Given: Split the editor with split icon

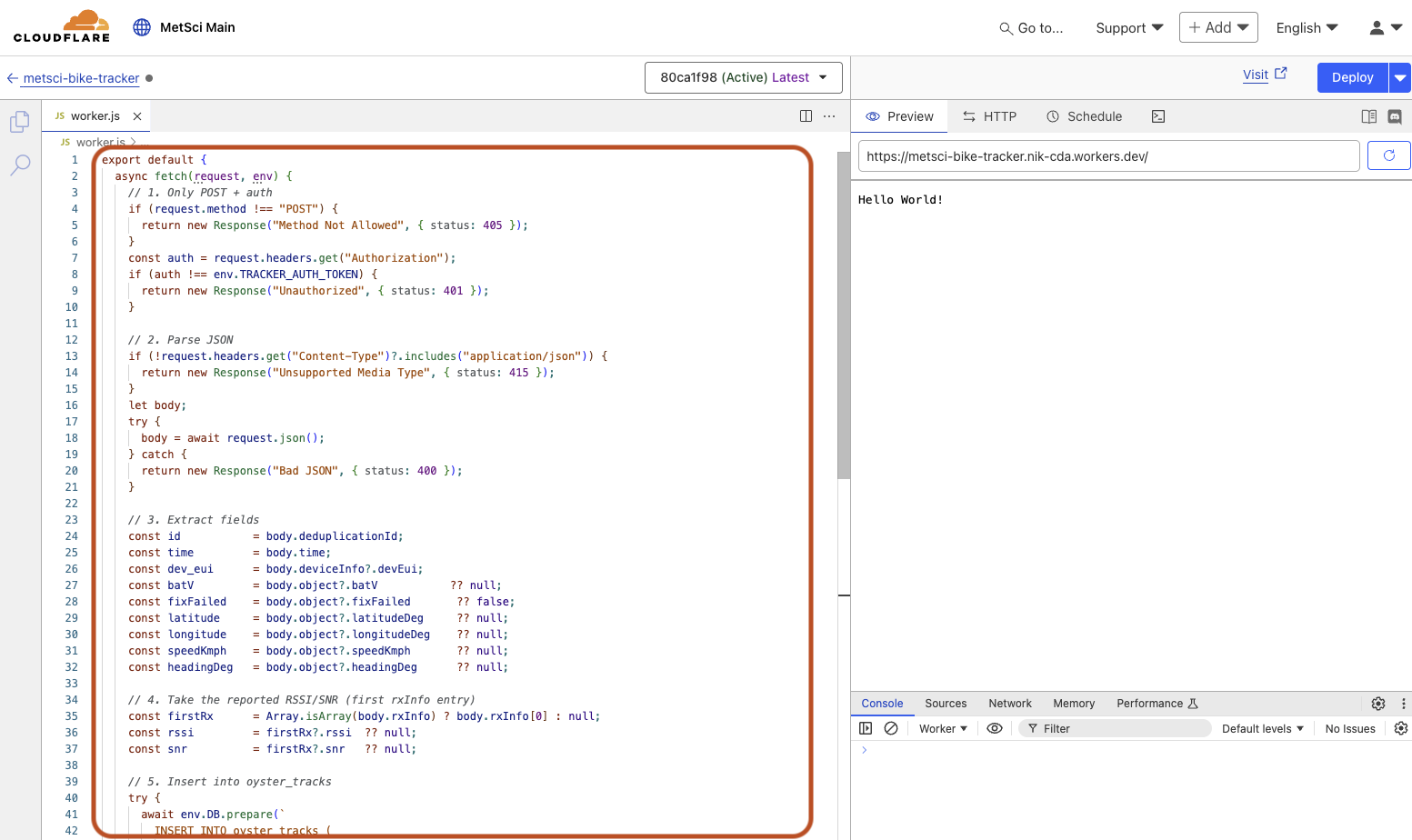Looking at the screenshot, I should 806,116.
